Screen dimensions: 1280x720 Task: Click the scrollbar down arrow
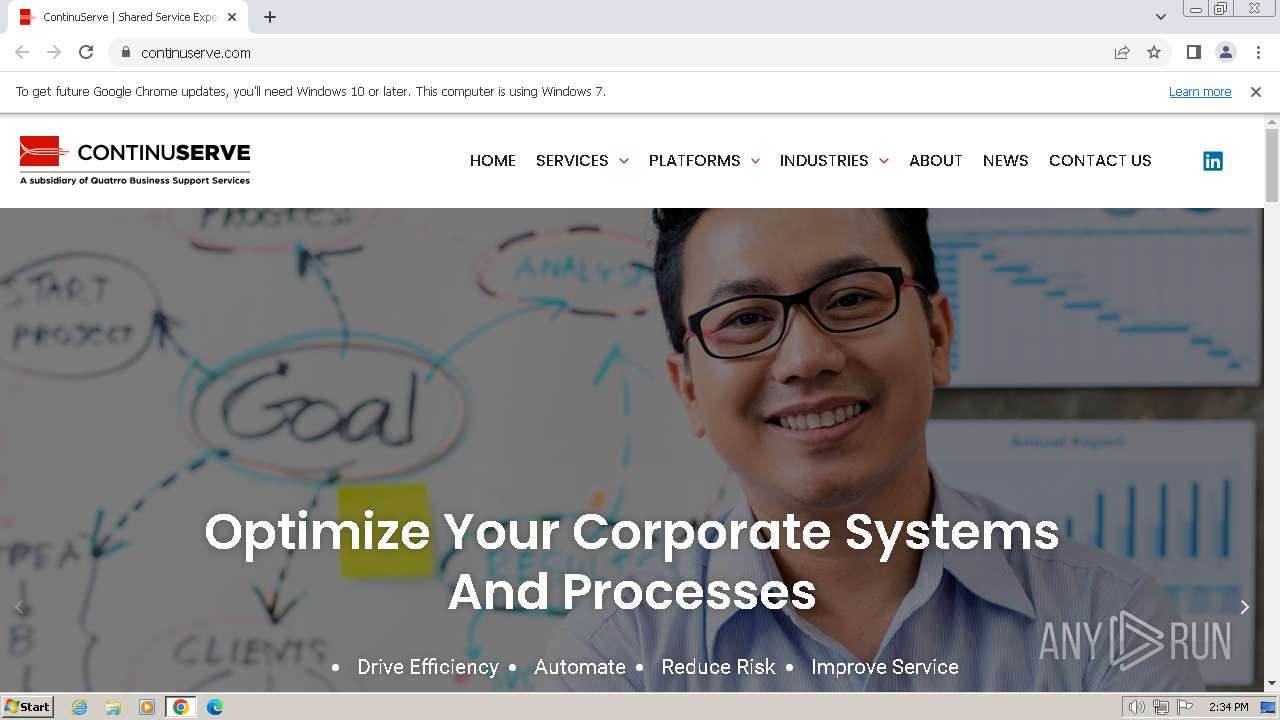pos(1272,684)
